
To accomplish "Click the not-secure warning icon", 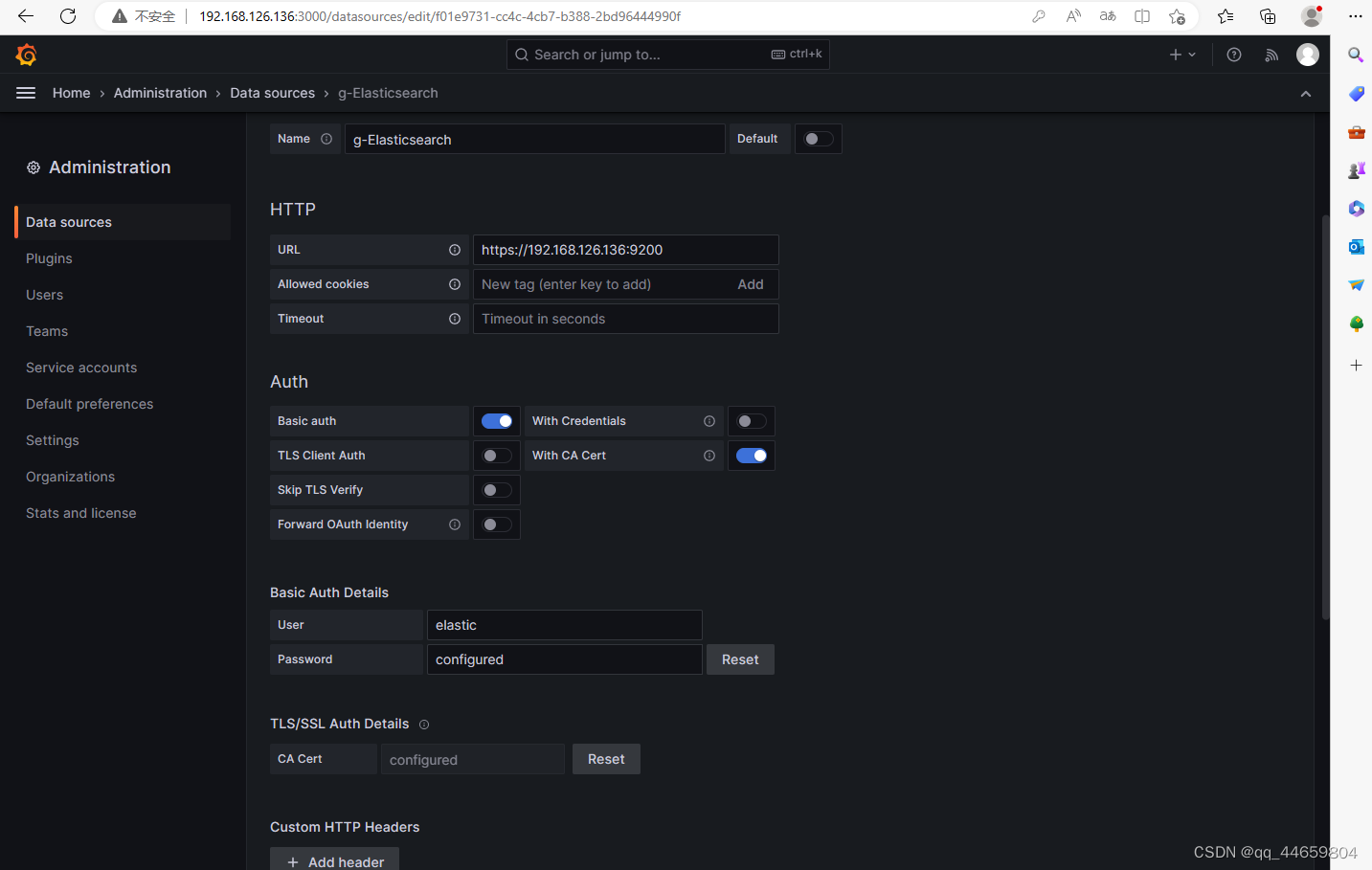I will click(x=120, y=16).
